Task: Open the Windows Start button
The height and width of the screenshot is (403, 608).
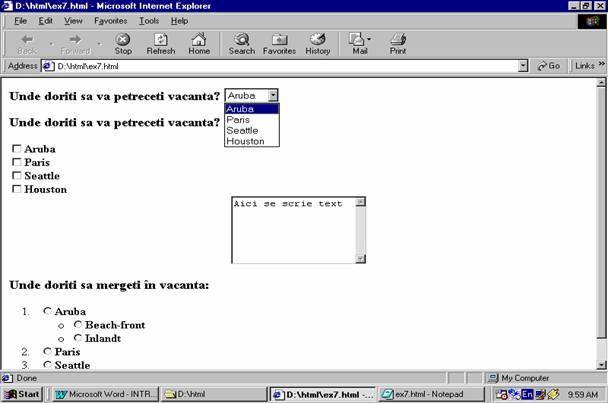Action: pyautogui.click(x=22, y=394)
